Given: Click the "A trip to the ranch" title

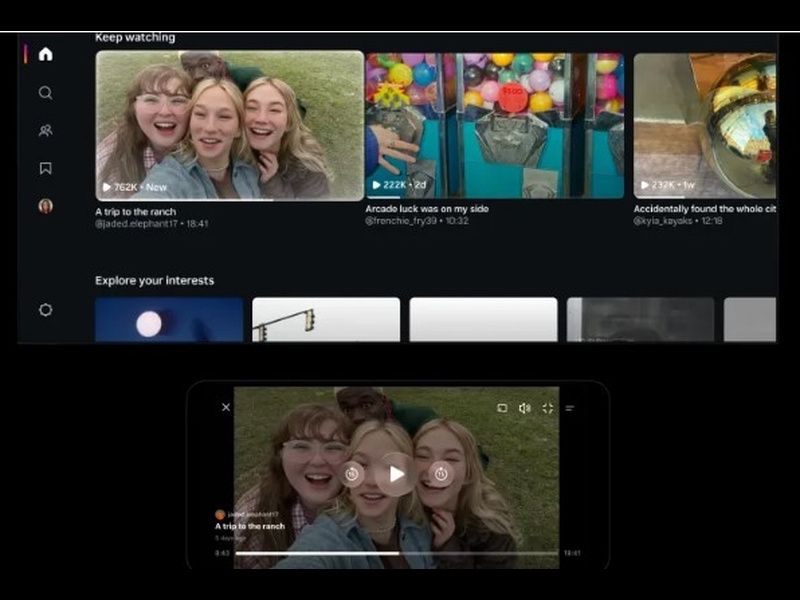Looking at the screenshot, I should click(136, 212).
